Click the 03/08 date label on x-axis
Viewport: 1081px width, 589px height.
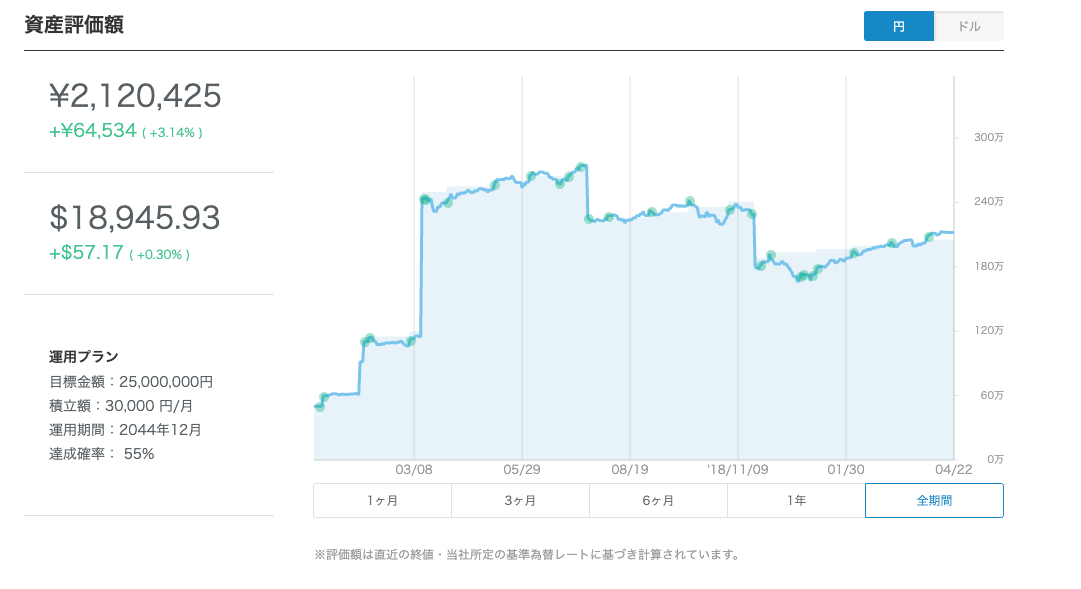click(x=414, y=468)
